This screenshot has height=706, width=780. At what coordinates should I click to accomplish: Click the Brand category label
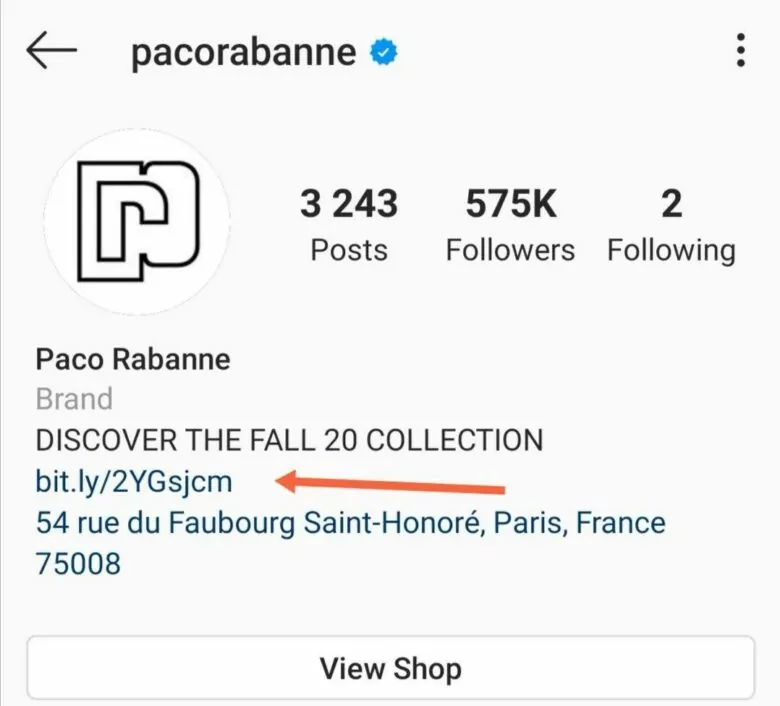coord(74,399)
